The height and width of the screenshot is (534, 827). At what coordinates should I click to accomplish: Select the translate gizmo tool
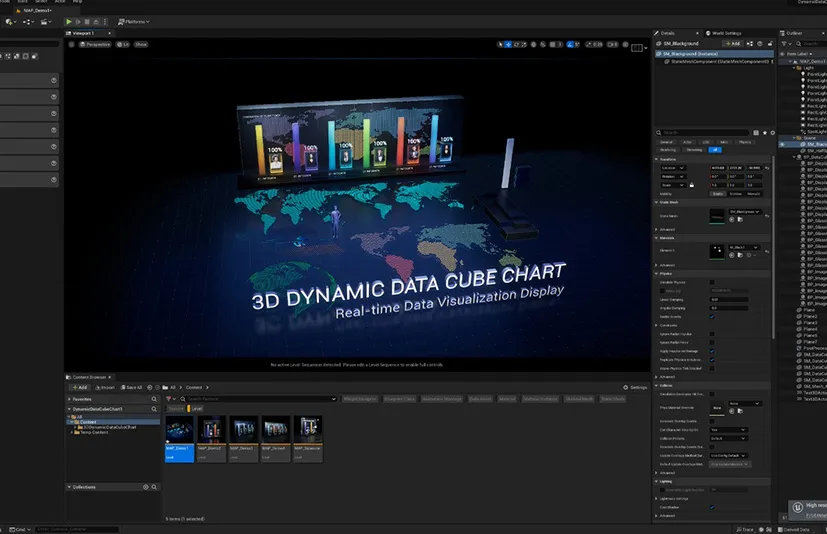coord(508,44)
